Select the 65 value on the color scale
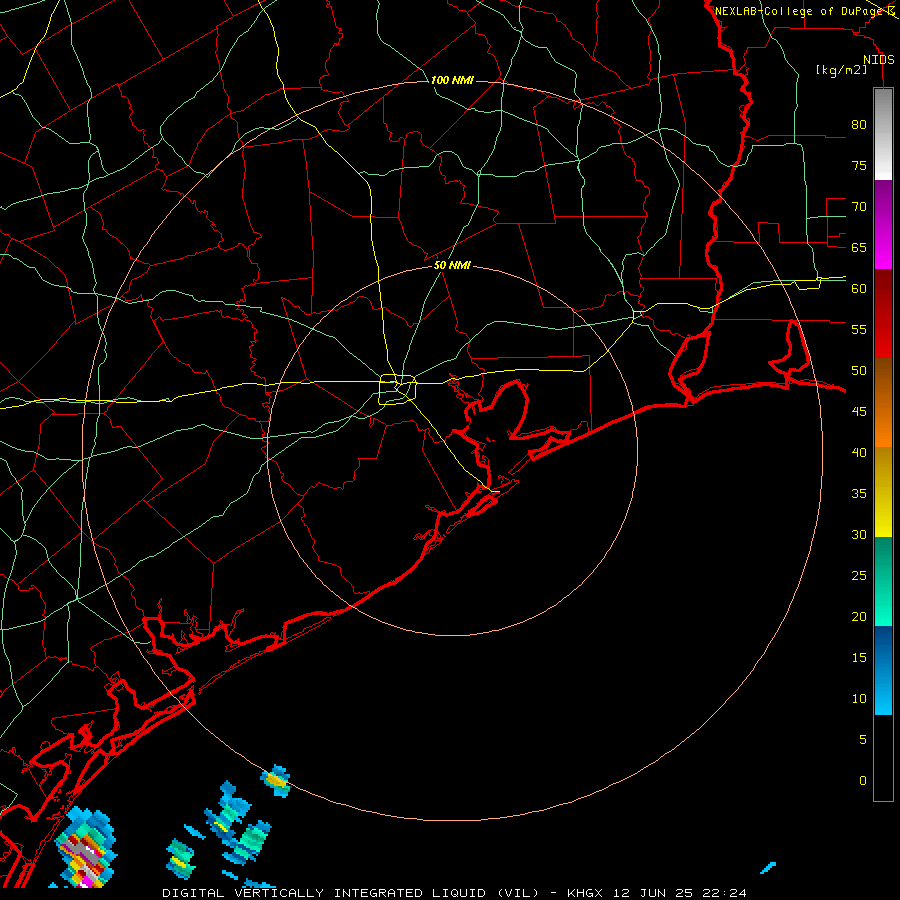This screenshot has width=900, height=900. (x=859, y=247)
